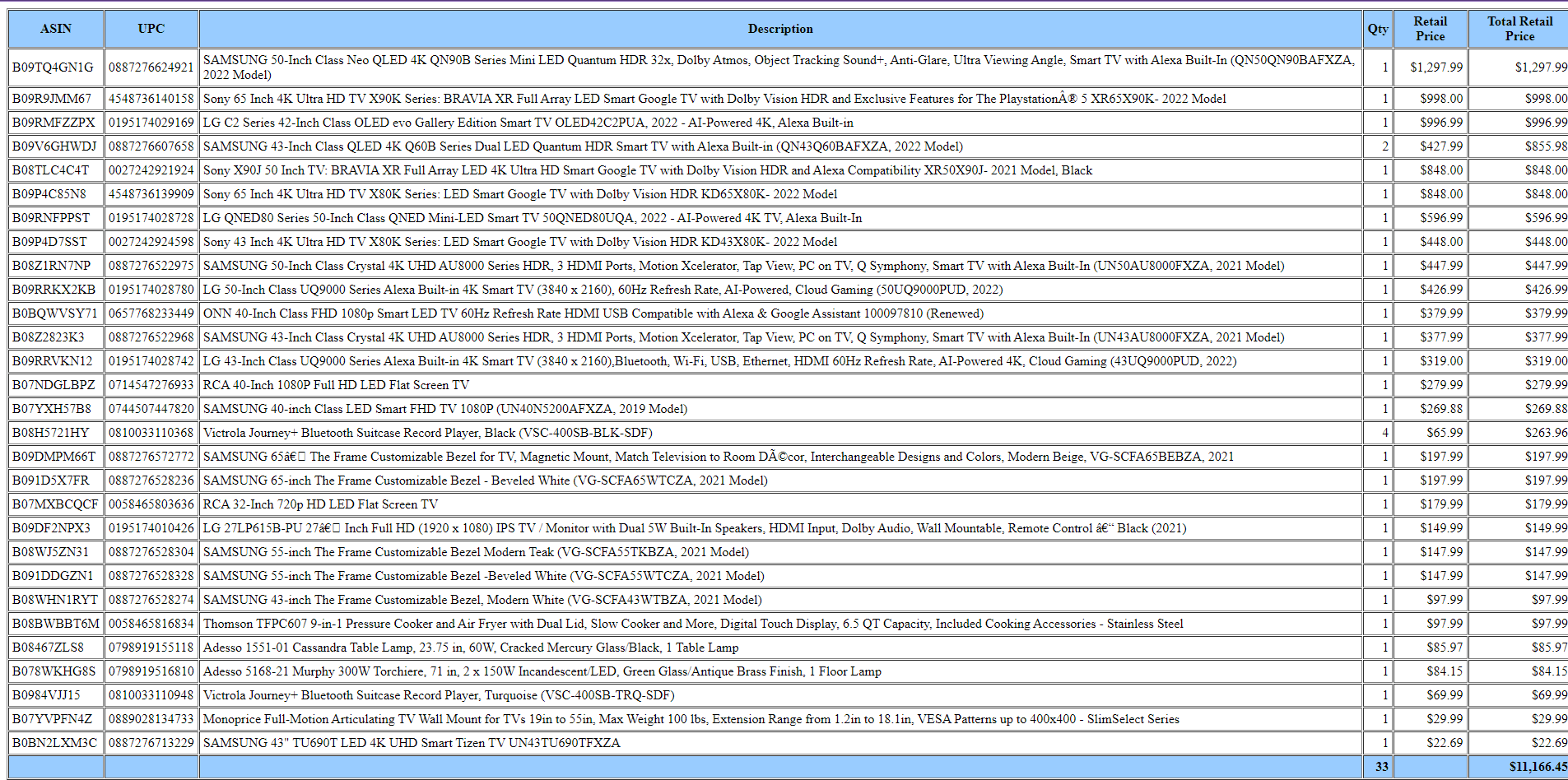Click Adesso Murphy Torchiere description

[780, 671]
